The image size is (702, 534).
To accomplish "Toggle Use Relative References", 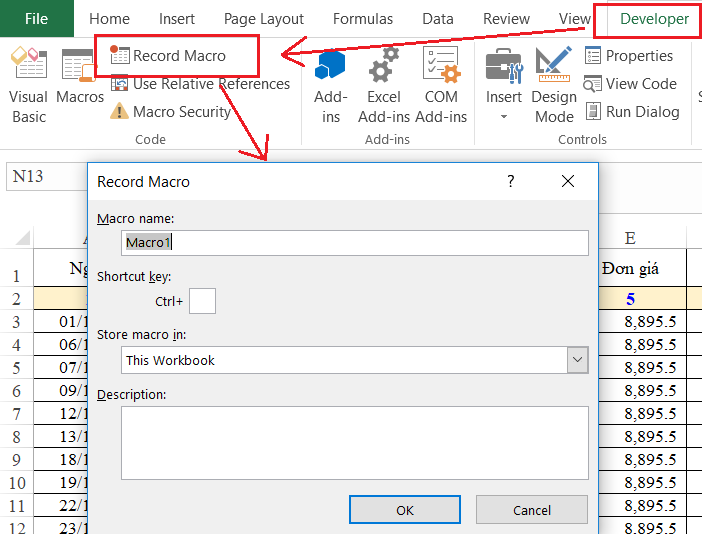I will pos(200,84).
